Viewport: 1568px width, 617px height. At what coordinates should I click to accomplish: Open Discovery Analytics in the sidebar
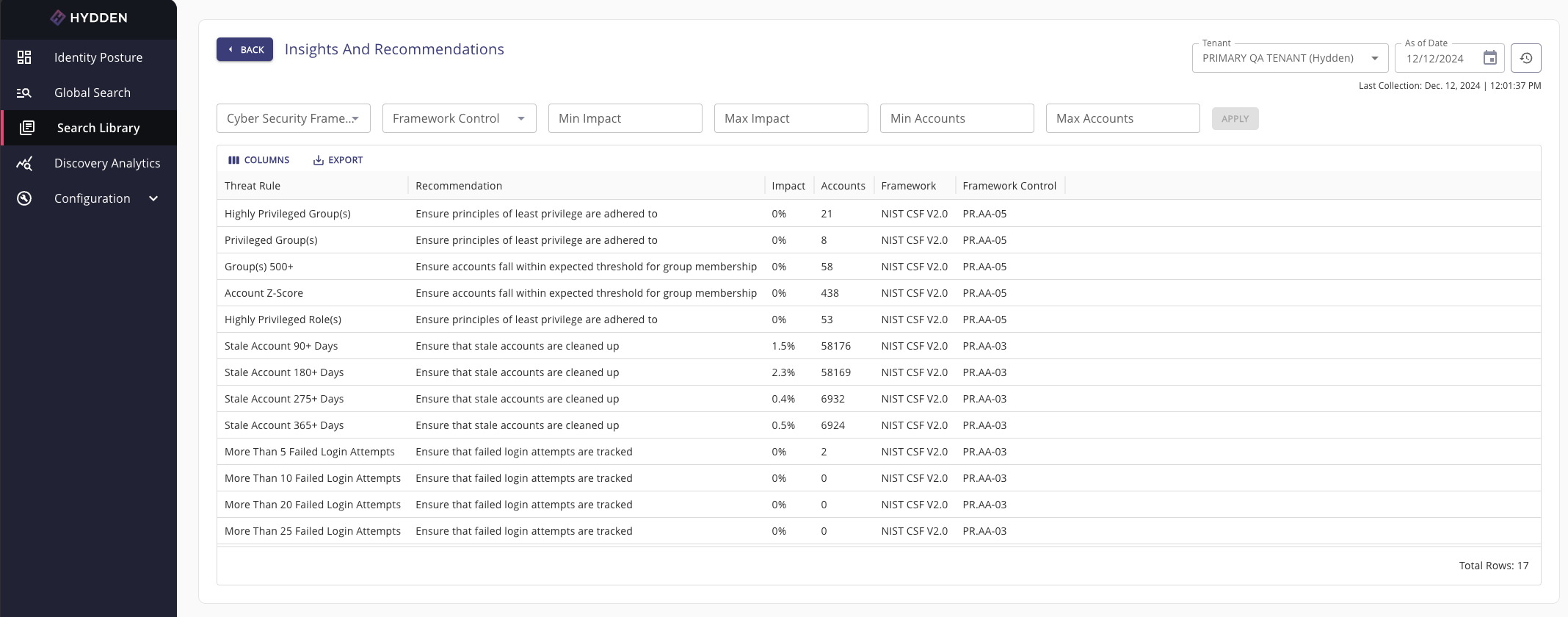point(88,163)
